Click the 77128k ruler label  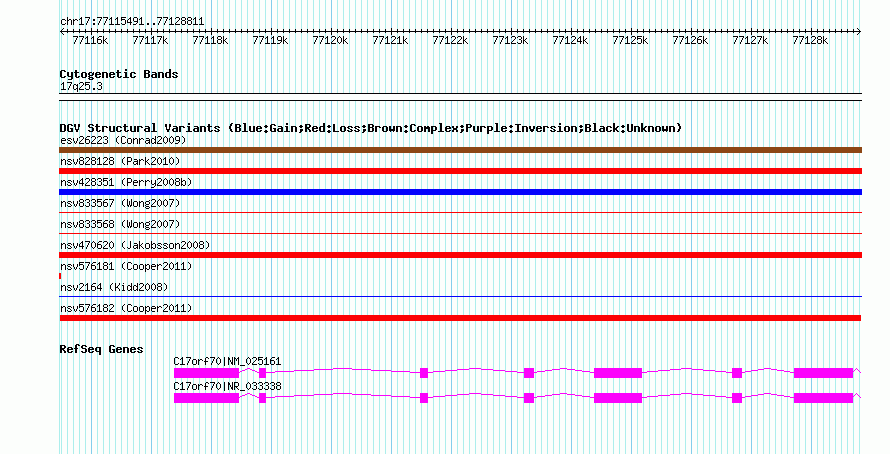coord(810,40)
